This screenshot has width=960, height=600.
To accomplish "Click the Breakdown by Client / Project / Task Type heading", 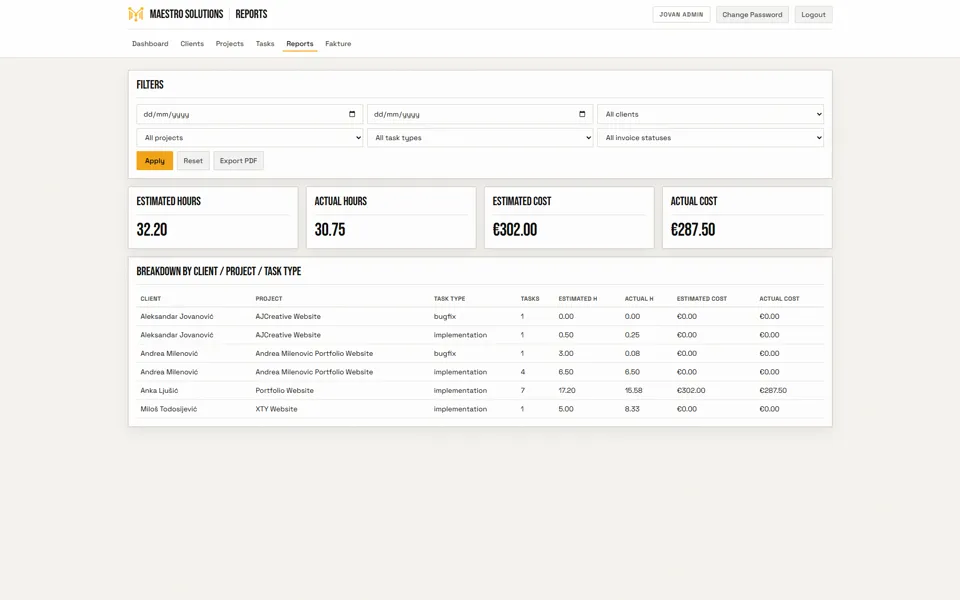I will click(219, 271).
